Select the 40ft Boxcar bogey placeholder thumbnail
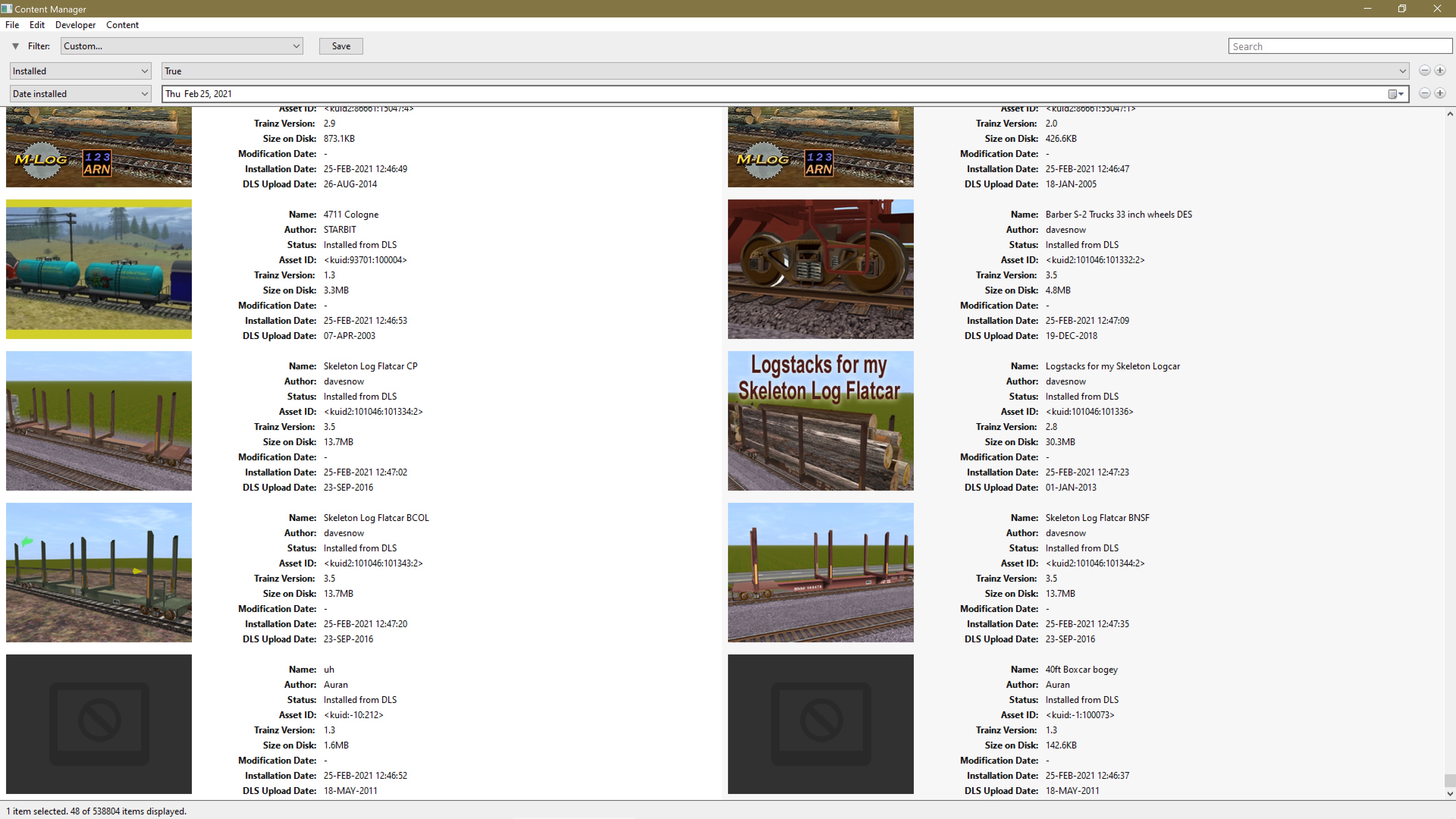The image size is (1456, 819). [x=821, y=724]
